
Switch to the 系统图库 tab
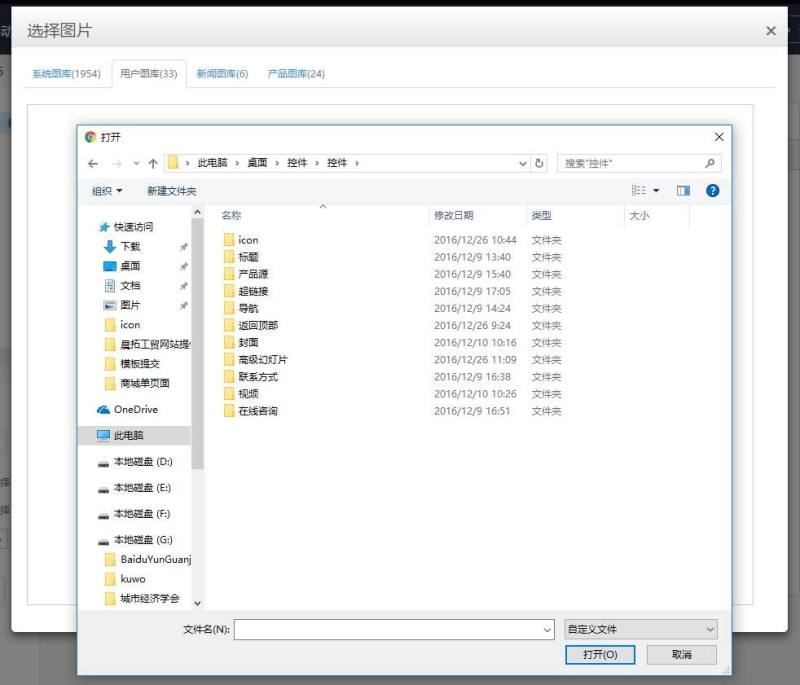pos(66,74)
